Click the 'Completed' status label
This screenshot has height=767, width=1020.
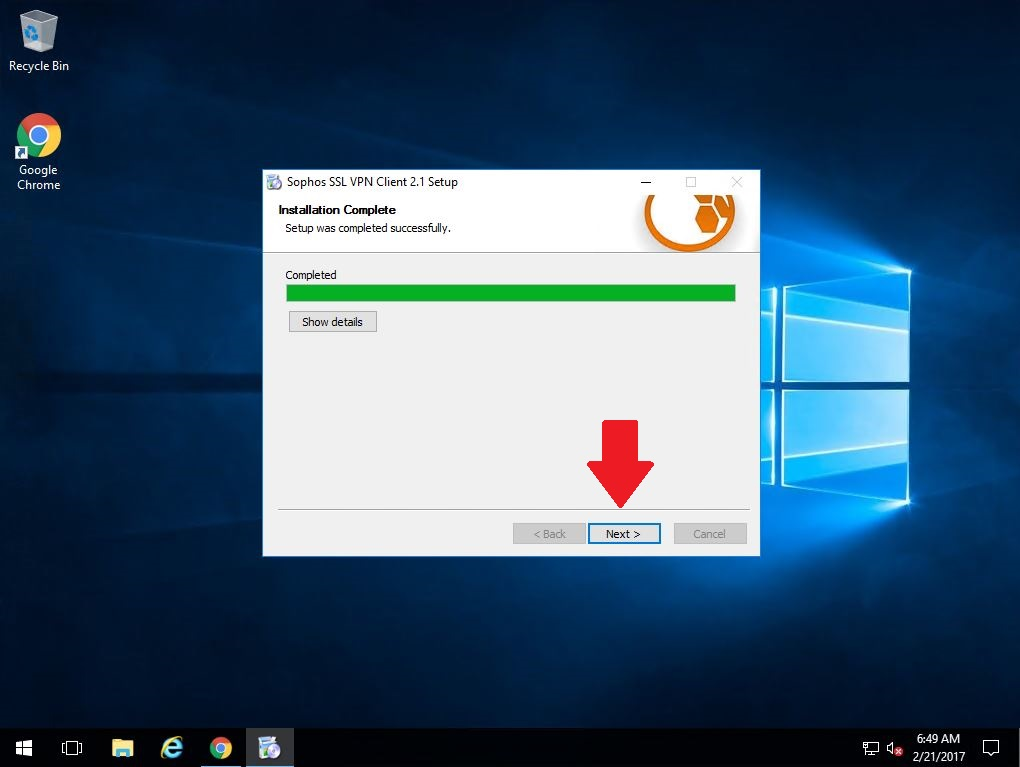[x=311, y=275]
